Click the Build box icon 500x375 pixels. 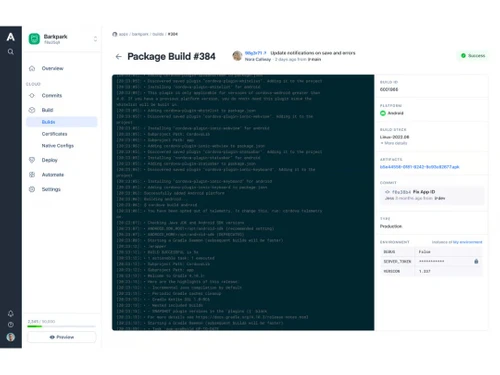tap(32, 110)
